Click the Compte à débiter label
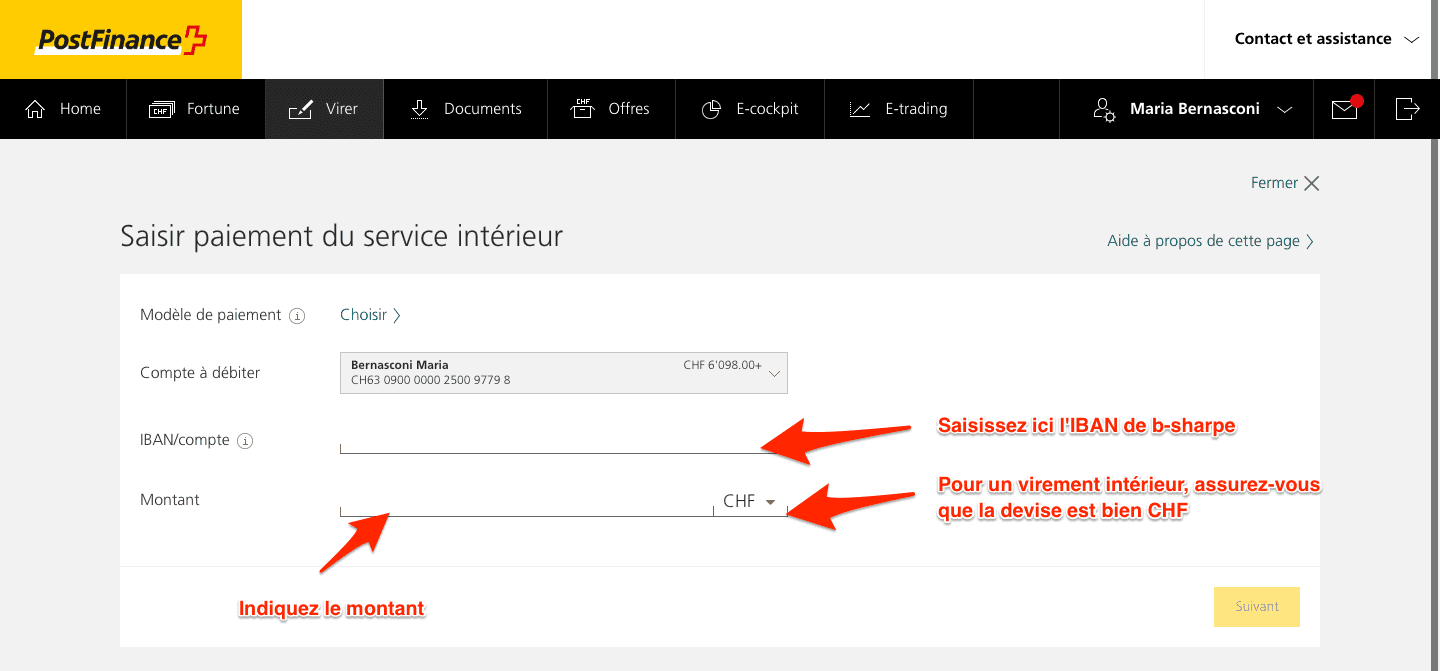The image size is (1440, 671). [200, 373]
